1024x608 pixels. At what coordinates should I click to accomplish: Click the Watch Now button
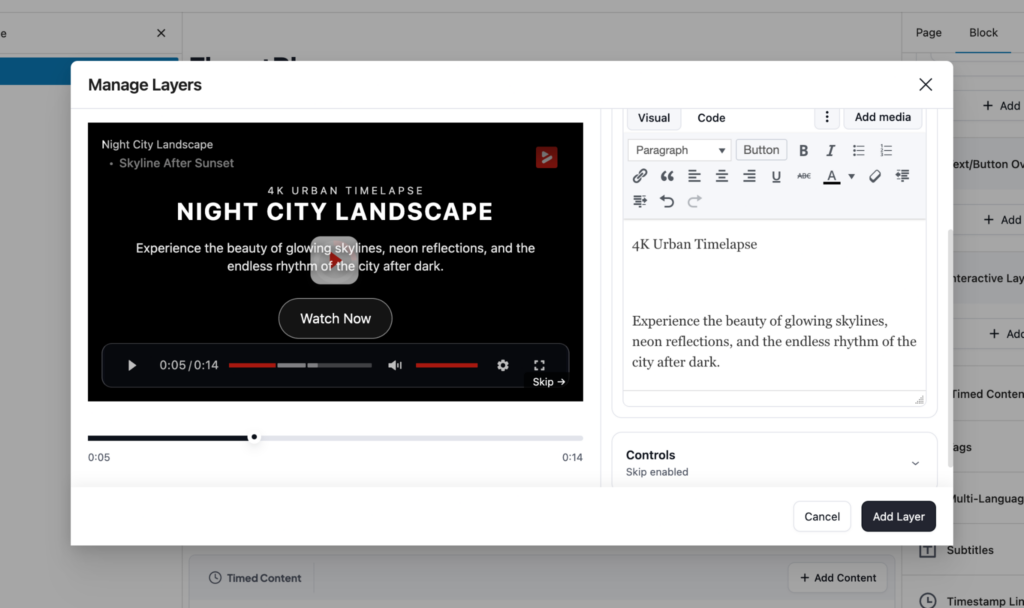pyautogui.click(x=335, y=319)
